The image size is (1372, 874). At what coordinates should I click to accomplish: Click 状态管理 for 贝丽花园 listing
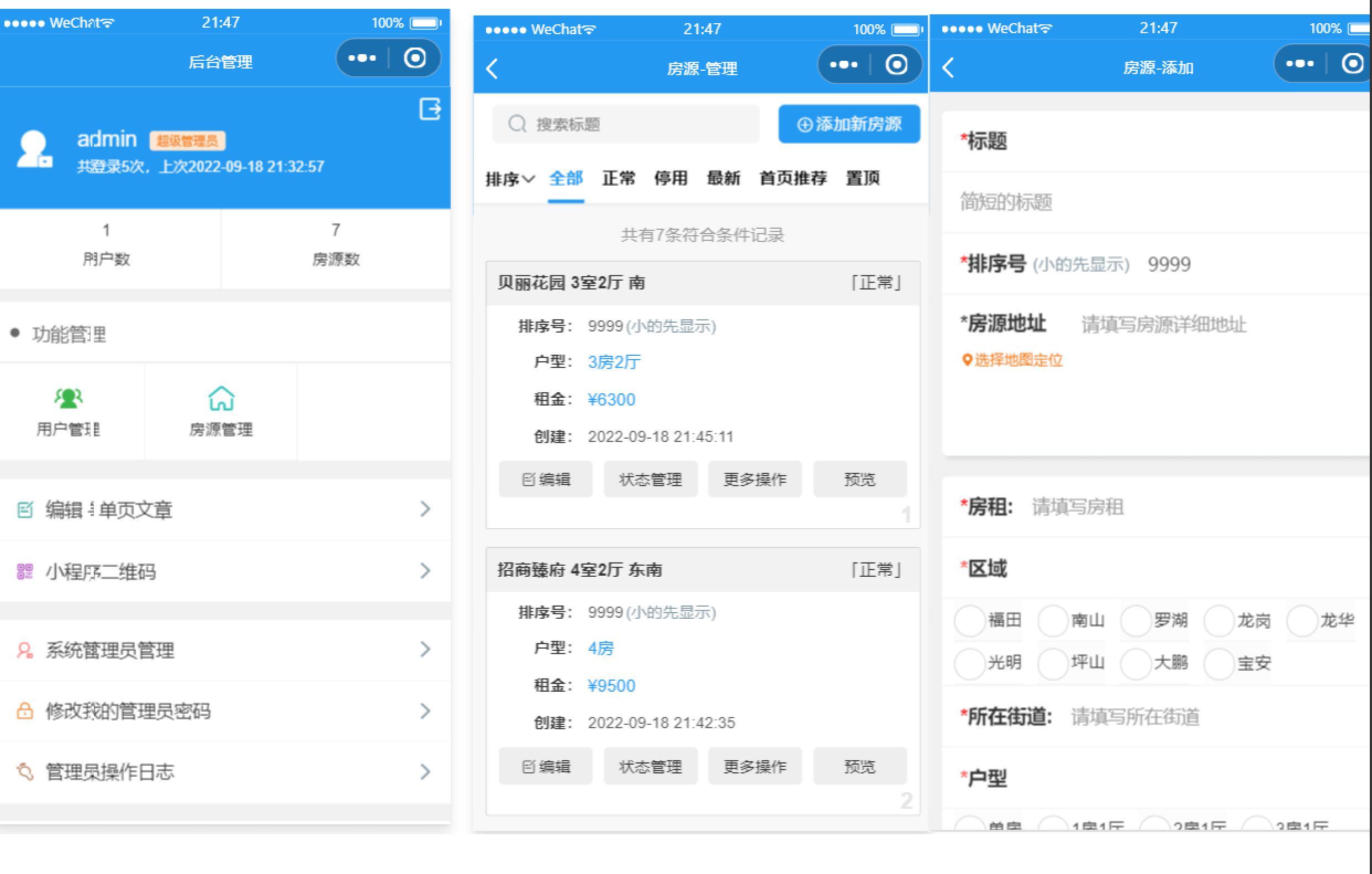click(650, 479)
